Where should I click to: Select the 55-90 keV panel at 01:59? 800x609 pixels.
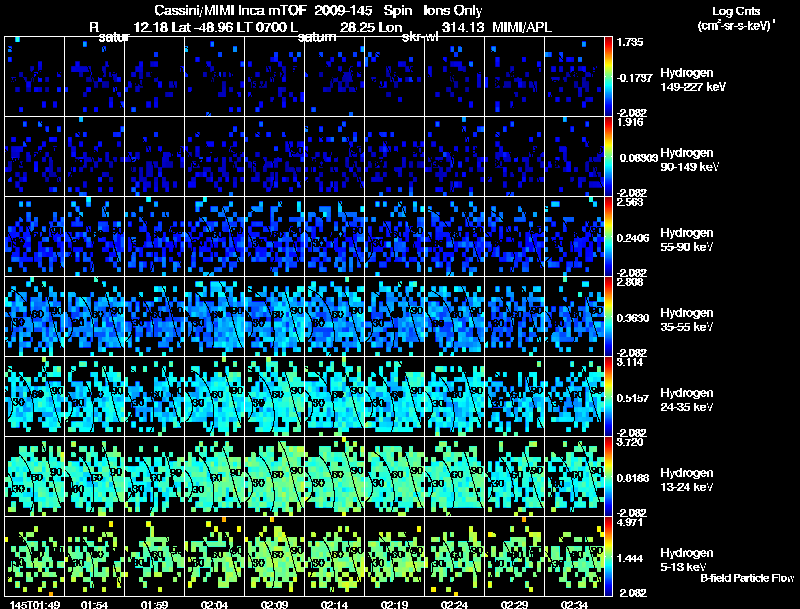point(155,237)
